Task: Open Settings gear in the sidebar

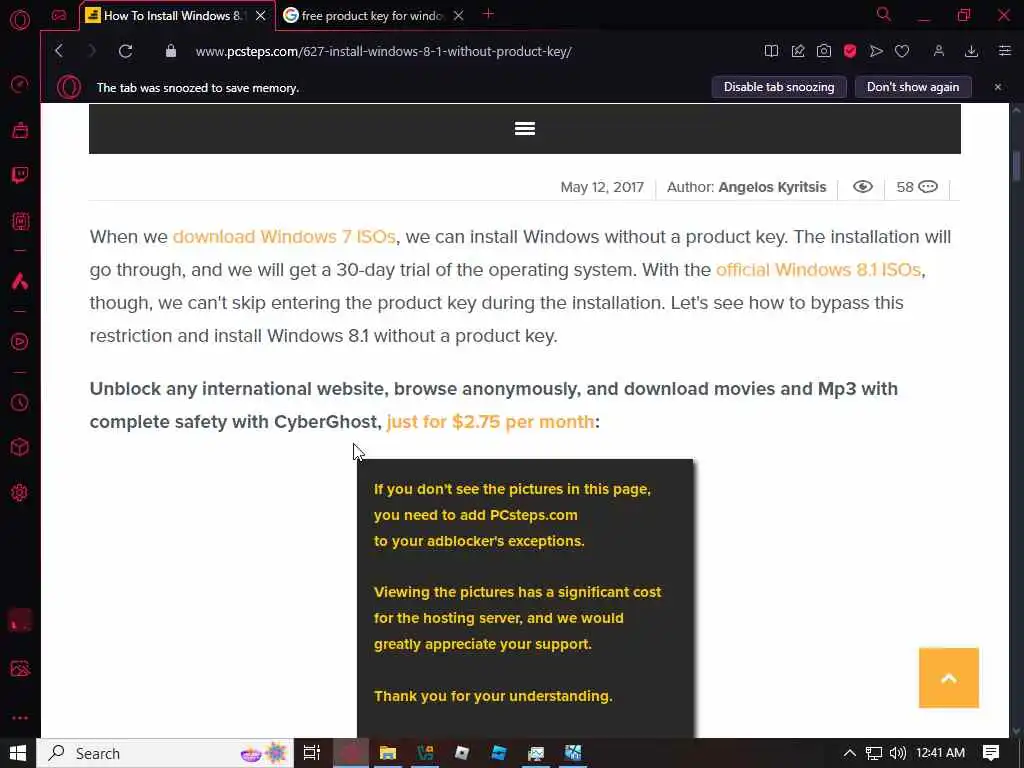Action: [20, 492]
